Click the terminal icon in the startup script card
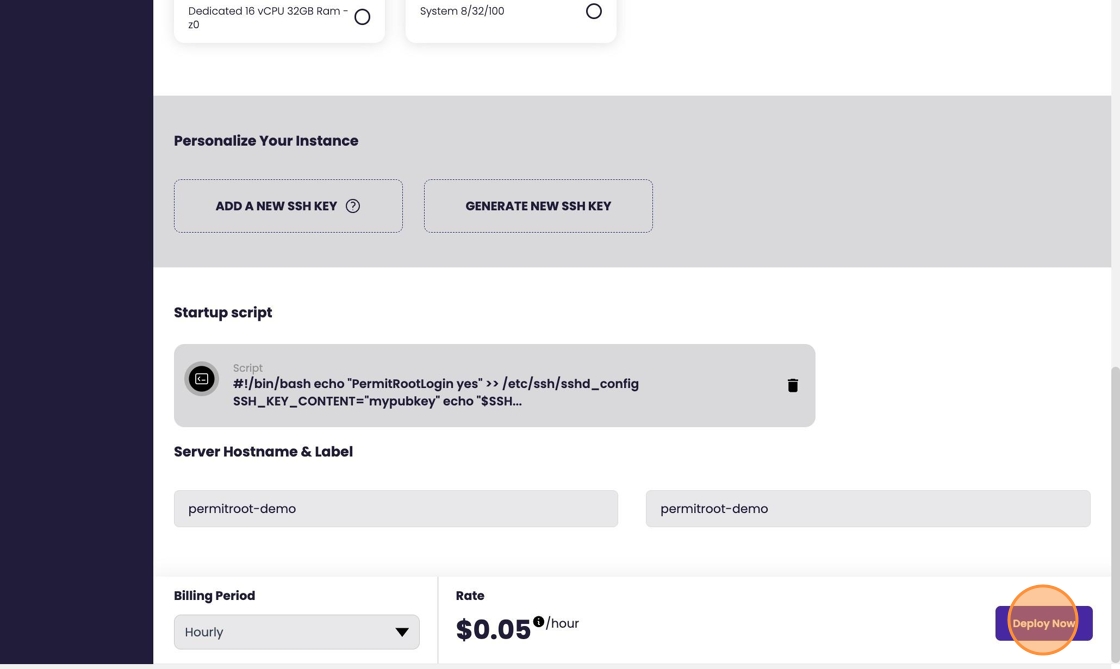Viewport: 1120px width, 669px height. coord(202,379)
